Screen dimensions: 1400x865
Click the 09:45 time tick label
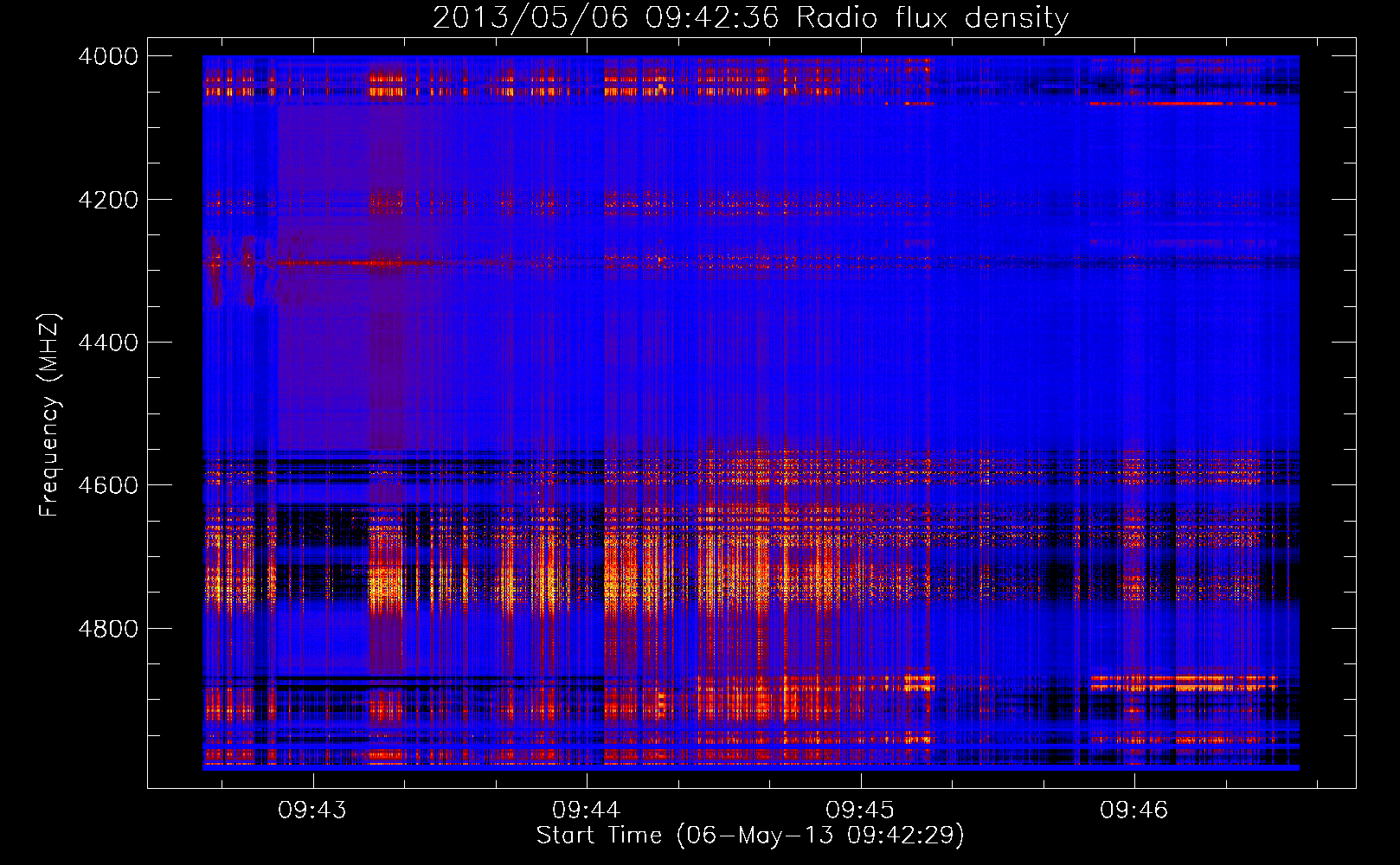[860, 810]
